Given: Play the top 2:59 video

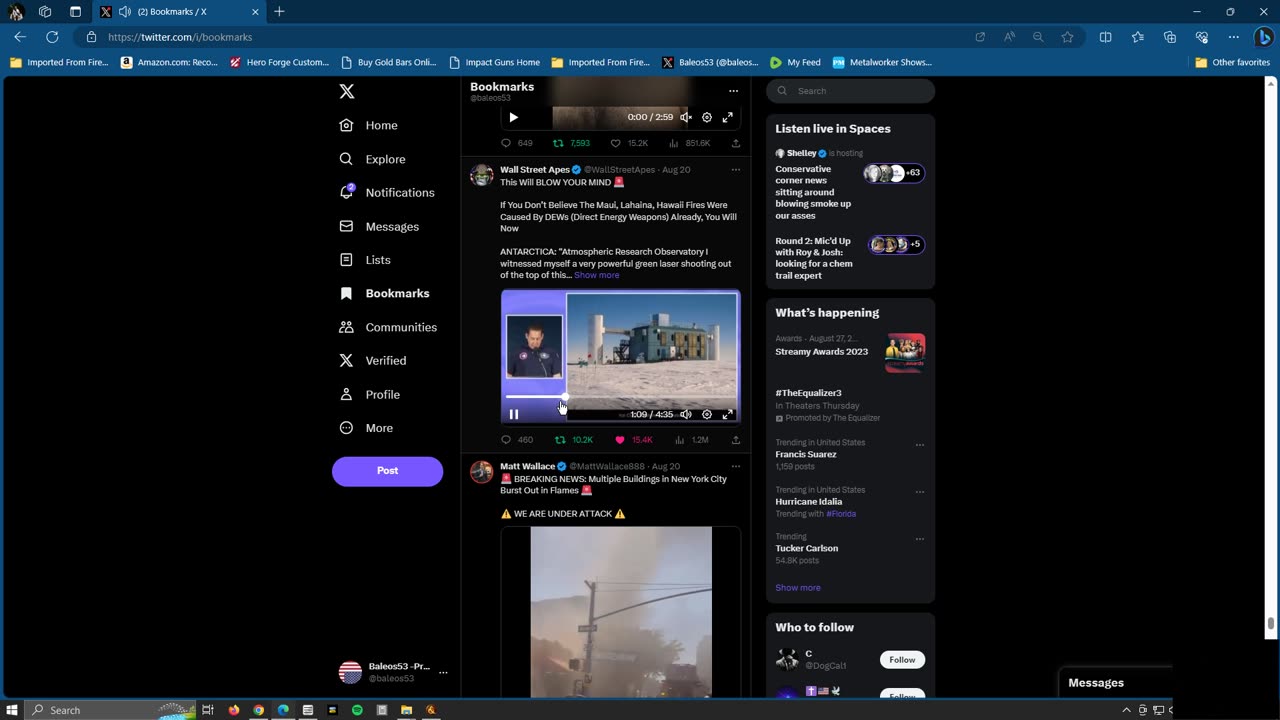Looking at the screenshot, I should point(513,117).
